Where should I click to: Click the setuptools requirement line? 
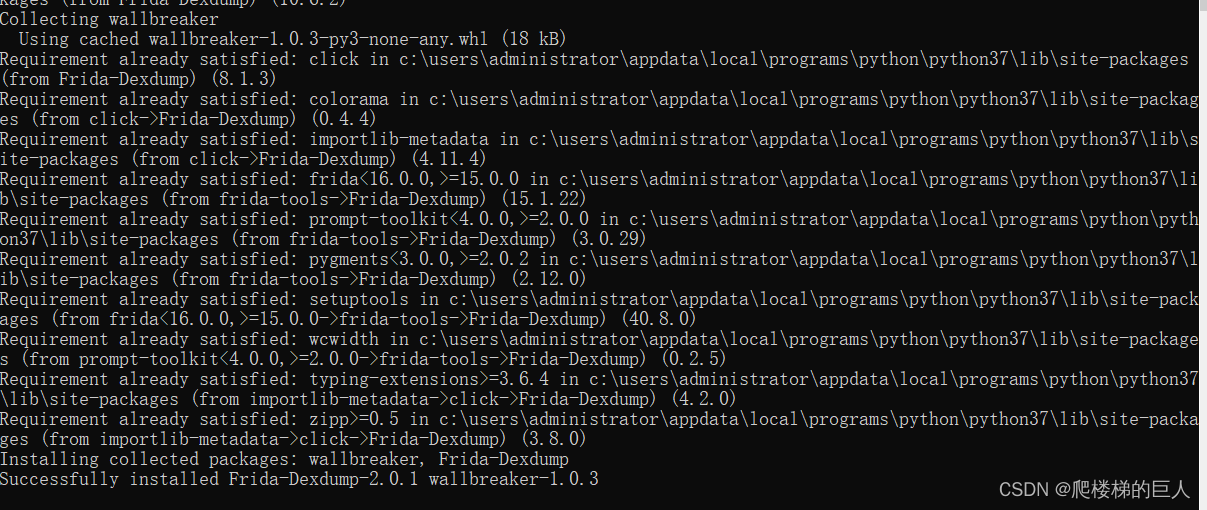599,309
